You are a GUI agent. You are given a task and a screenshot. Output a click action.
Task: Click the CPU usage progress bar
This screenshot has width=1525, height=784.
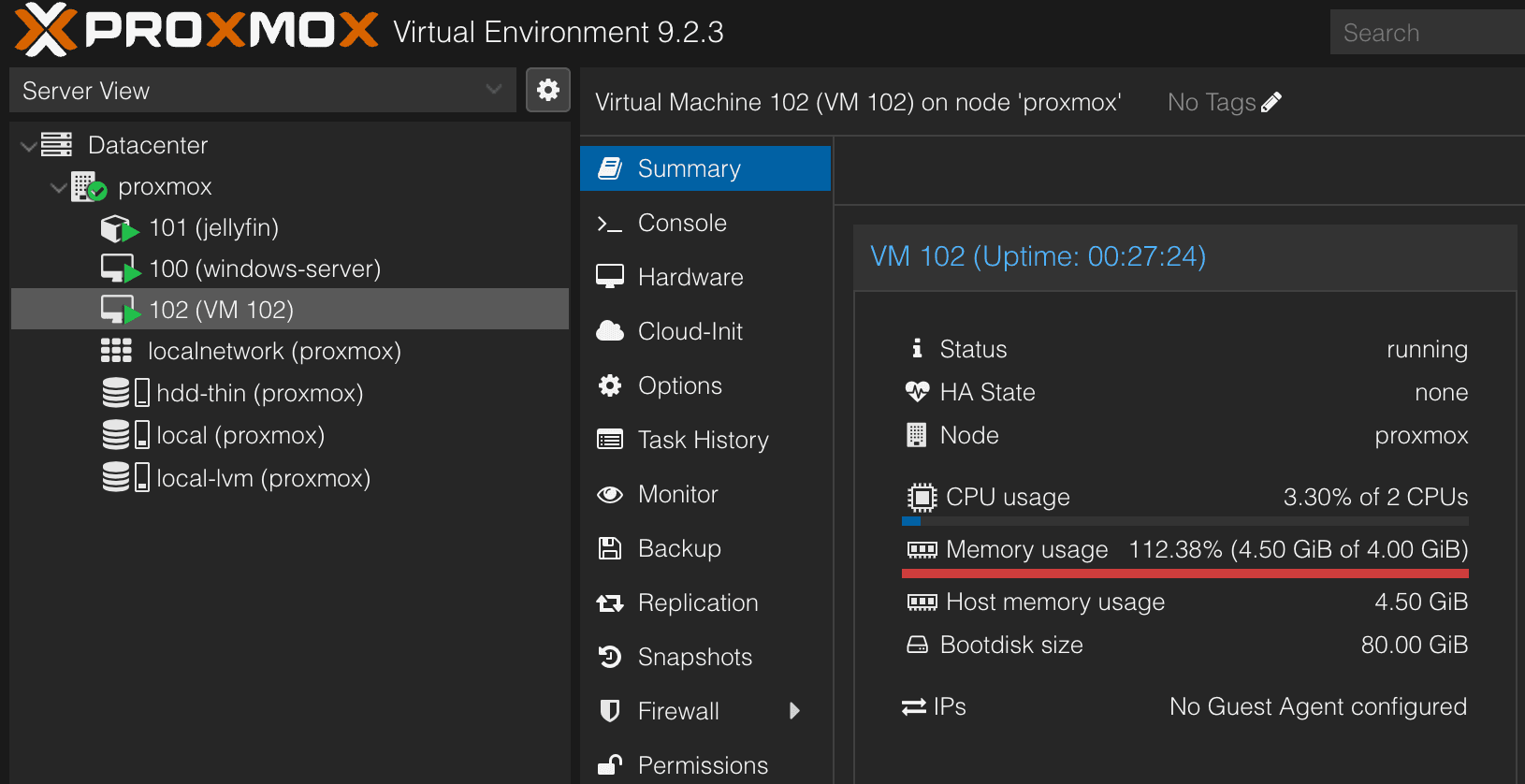(1185, 521)
